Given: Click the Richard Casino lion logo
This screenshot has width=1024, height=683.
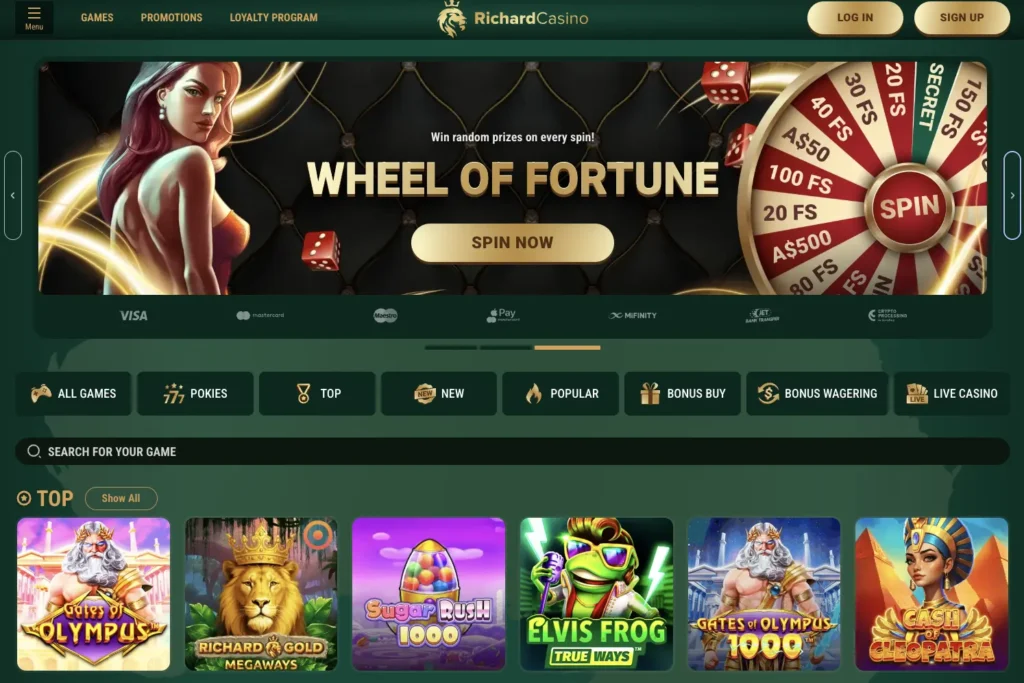Looking at the screenshot, I should (x=451, y=19).
